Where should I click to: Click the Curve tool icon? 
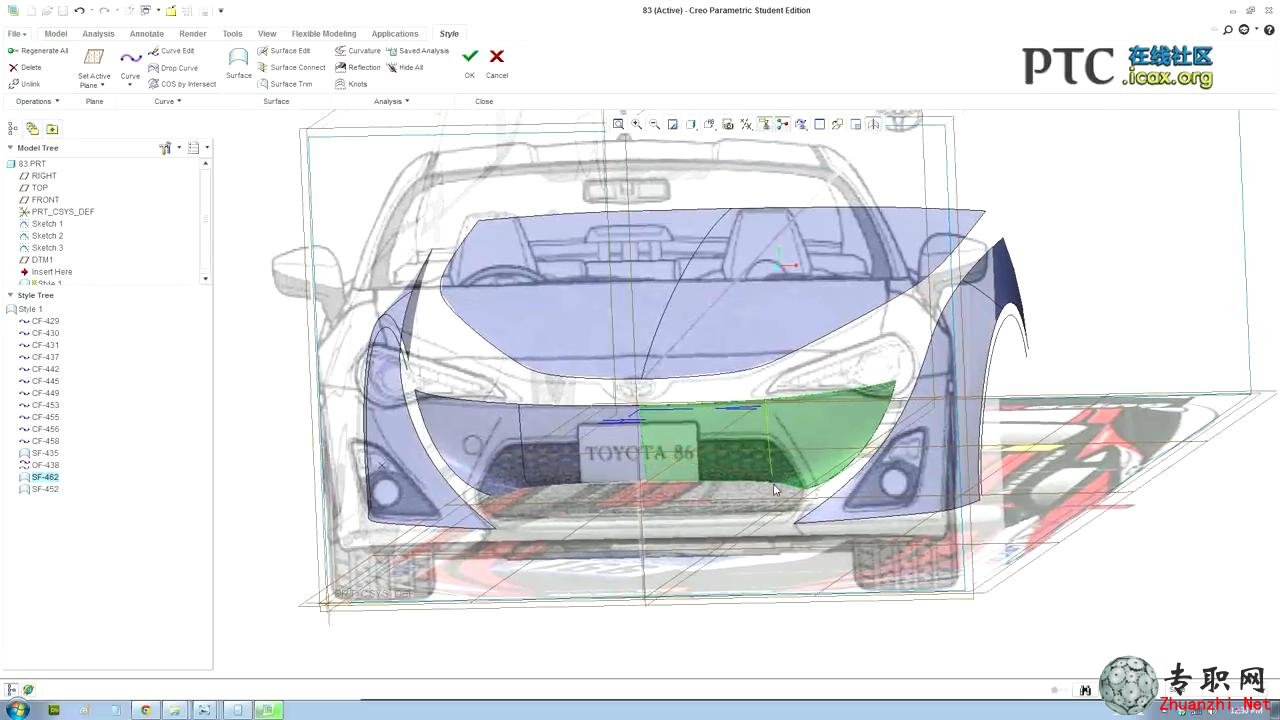[131, 58]
